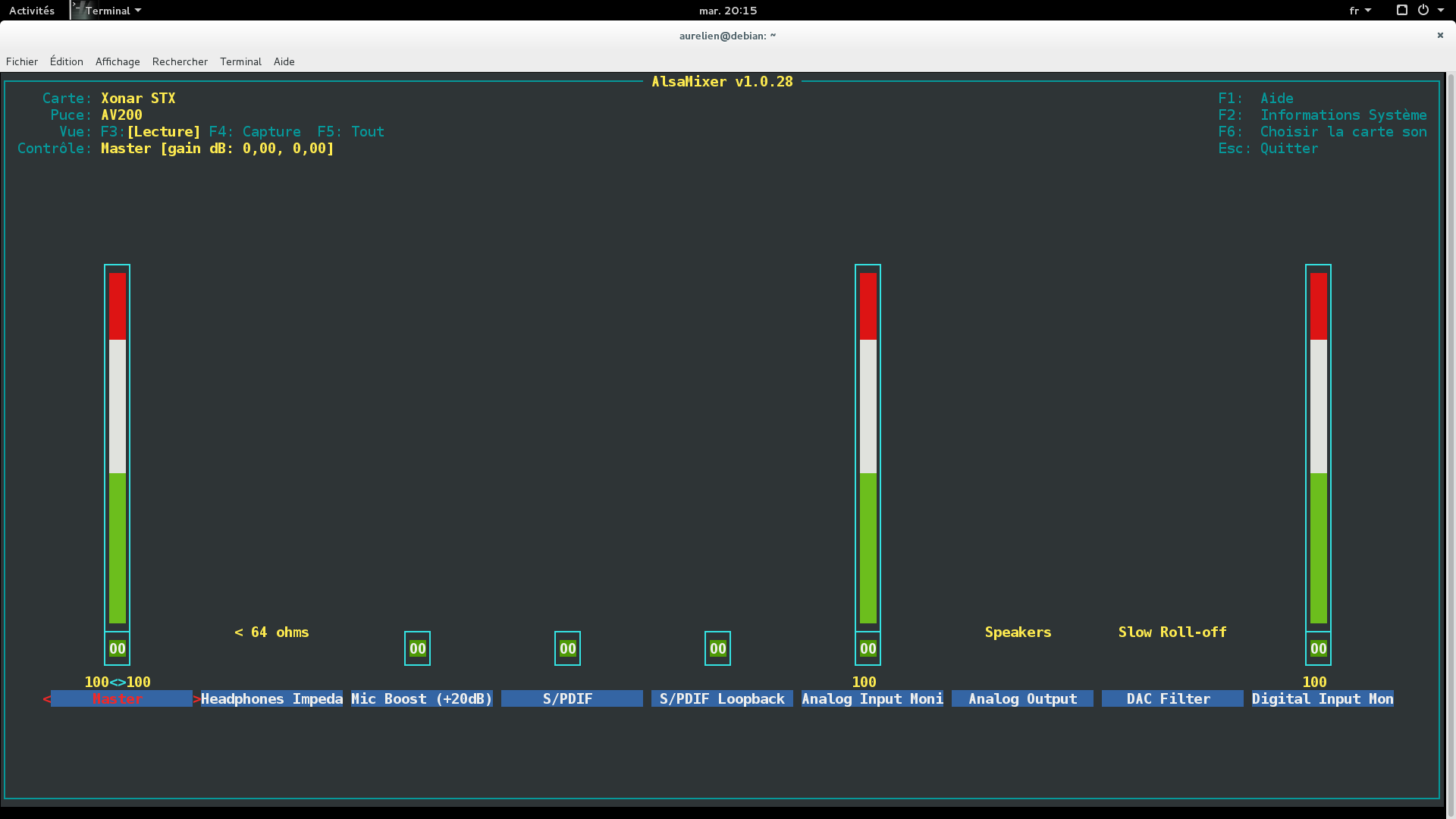Open the system power menu icon
This screenshot has height=819, width=1456.
pos(1423,11)
